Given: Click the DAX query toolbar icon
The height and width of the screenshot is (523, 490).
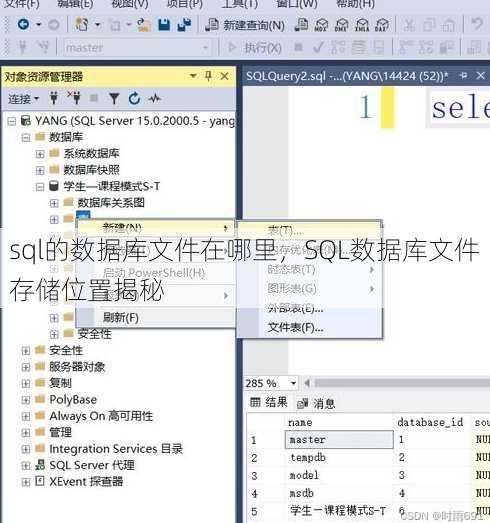Looking at the screenshot, I should click(381, 25).
